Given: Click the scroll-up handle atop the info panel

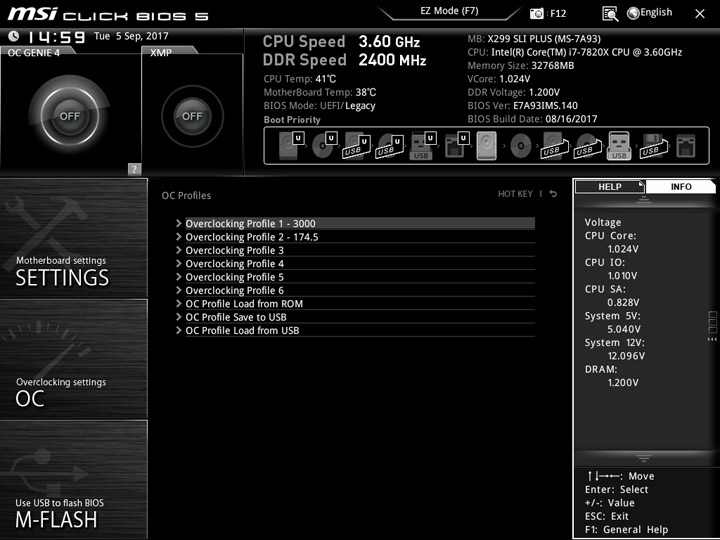Looking at the screenshot, I should tap(643, 199).
